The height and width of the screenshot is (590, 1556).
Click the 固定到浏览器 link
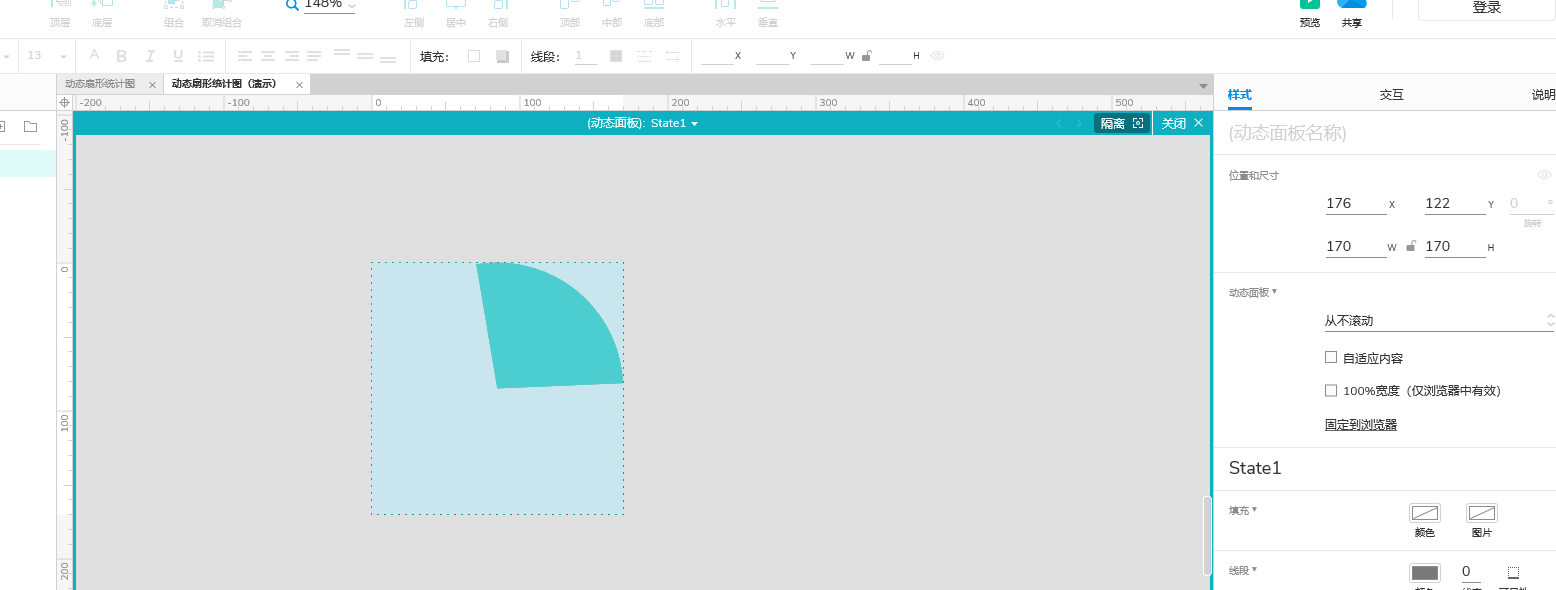coord(1361,425)
